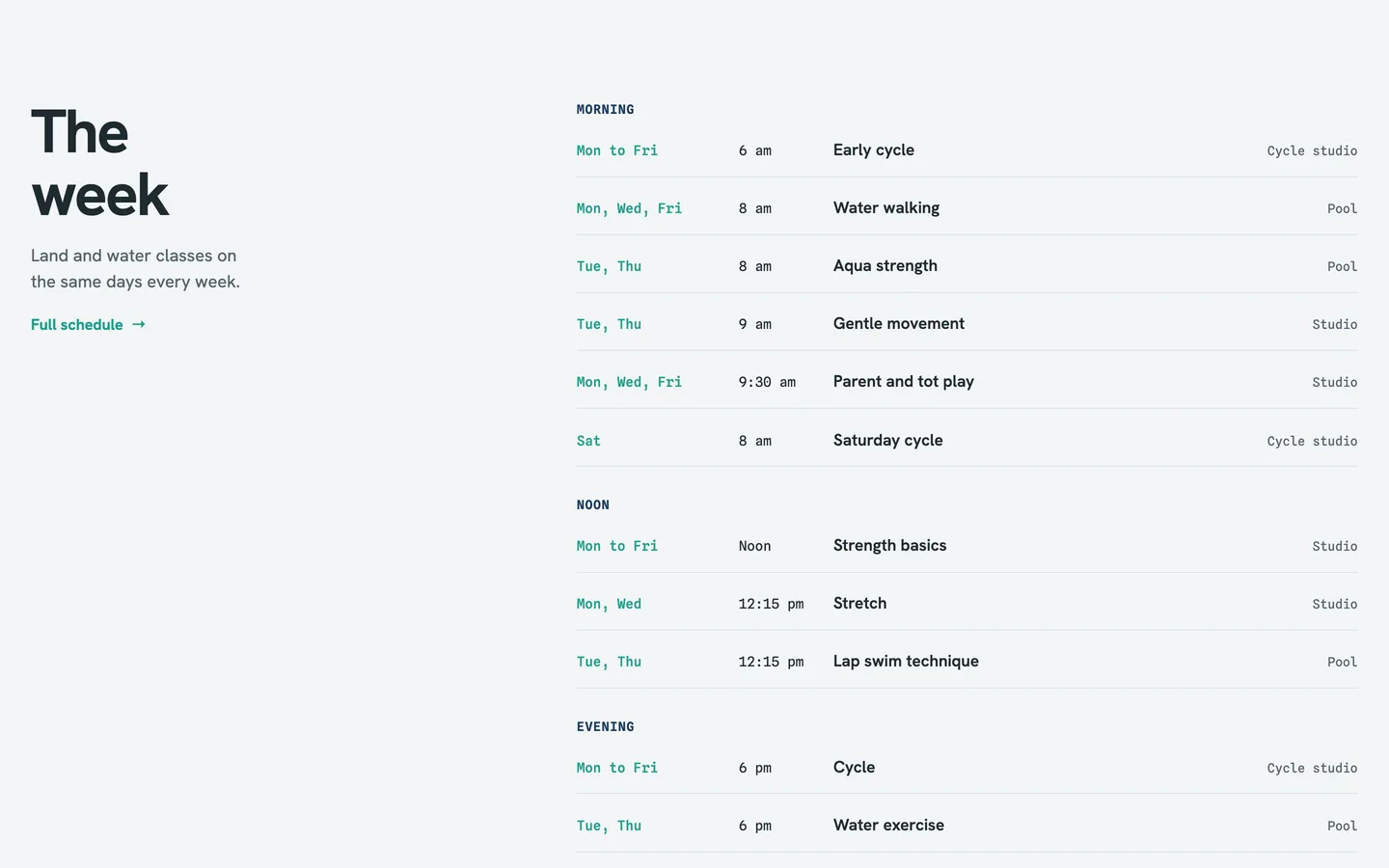The image size is (1389, 868).
Task: Click the arrow beside Full schedule
Action: pos(139,325)
